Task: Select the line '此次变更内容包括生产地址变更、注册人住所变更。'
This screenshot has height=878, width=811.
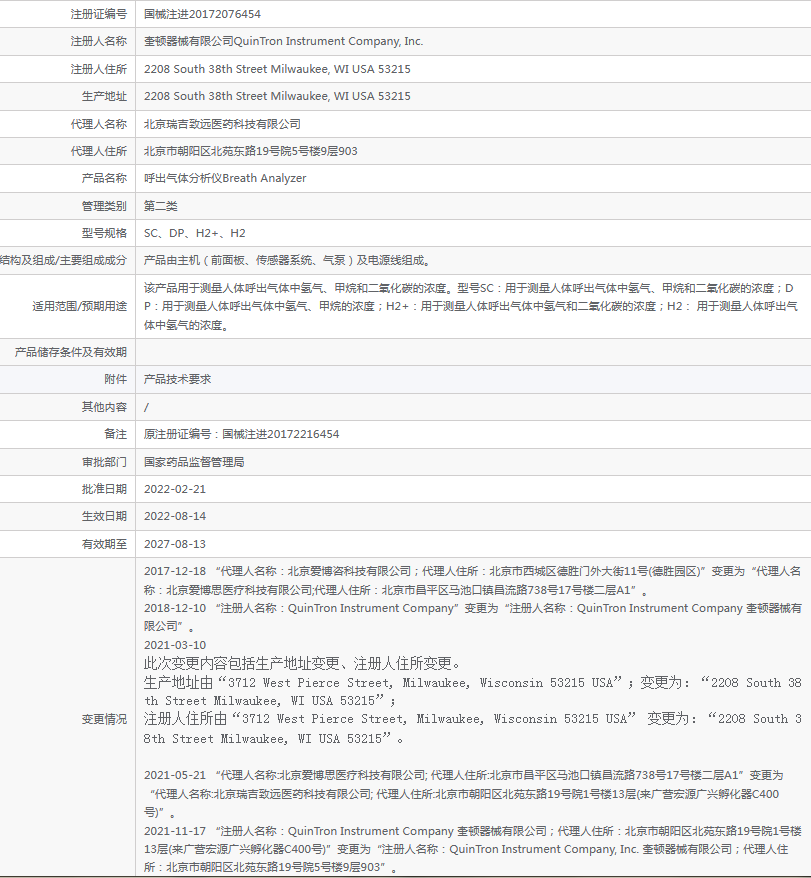Action: pyautogui.click(x=302, y=664)
